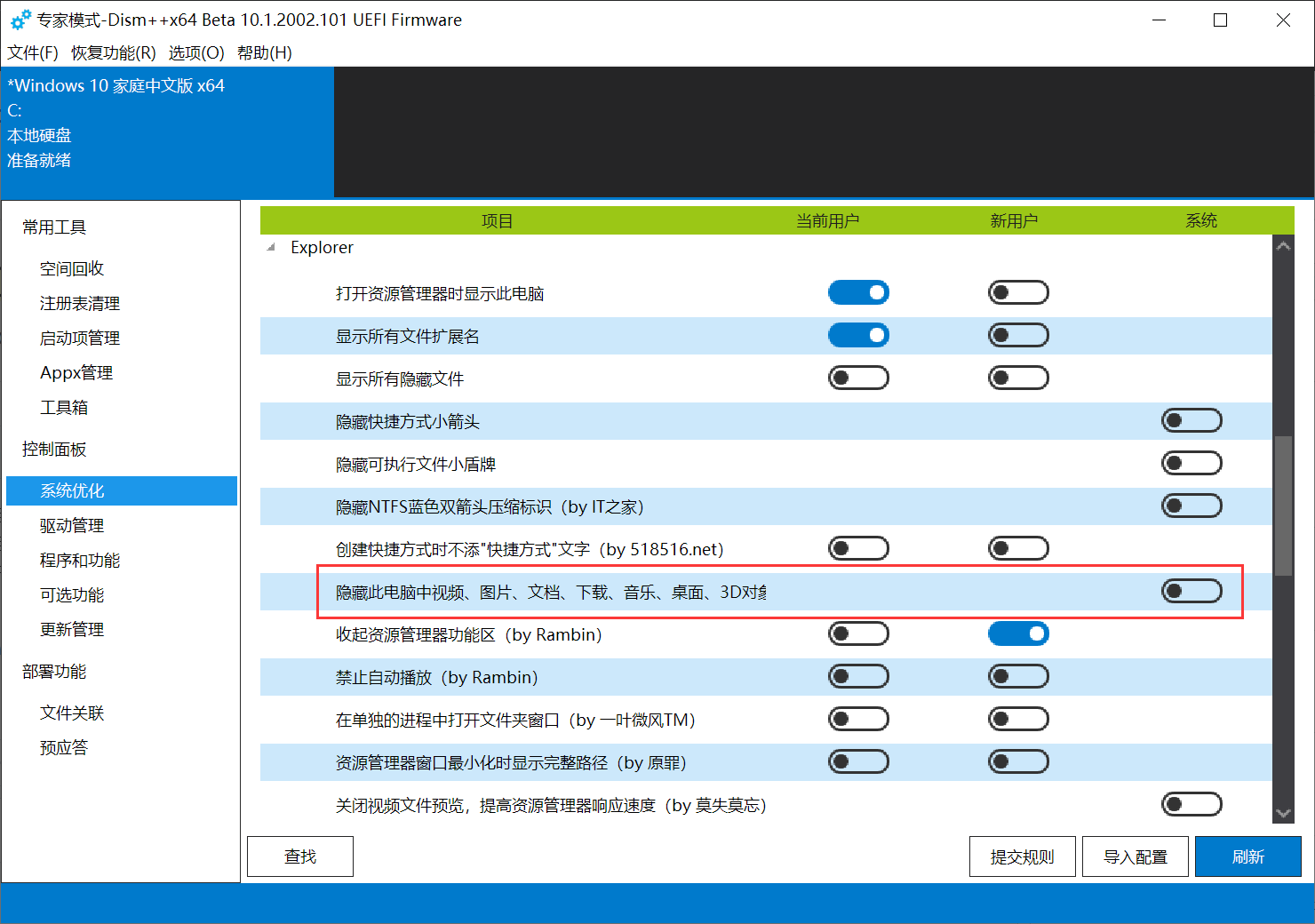Open Appx管理 page
This screenshot has height=924, width=1315.
point(76,371)
